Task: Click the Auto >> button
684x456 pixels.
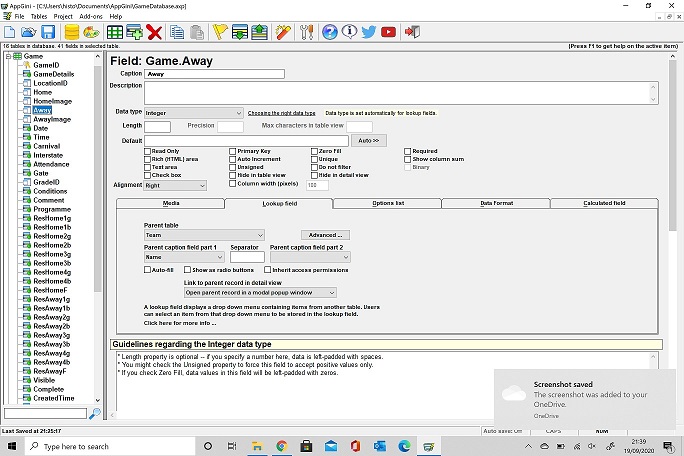Action: tap(369, 141)
